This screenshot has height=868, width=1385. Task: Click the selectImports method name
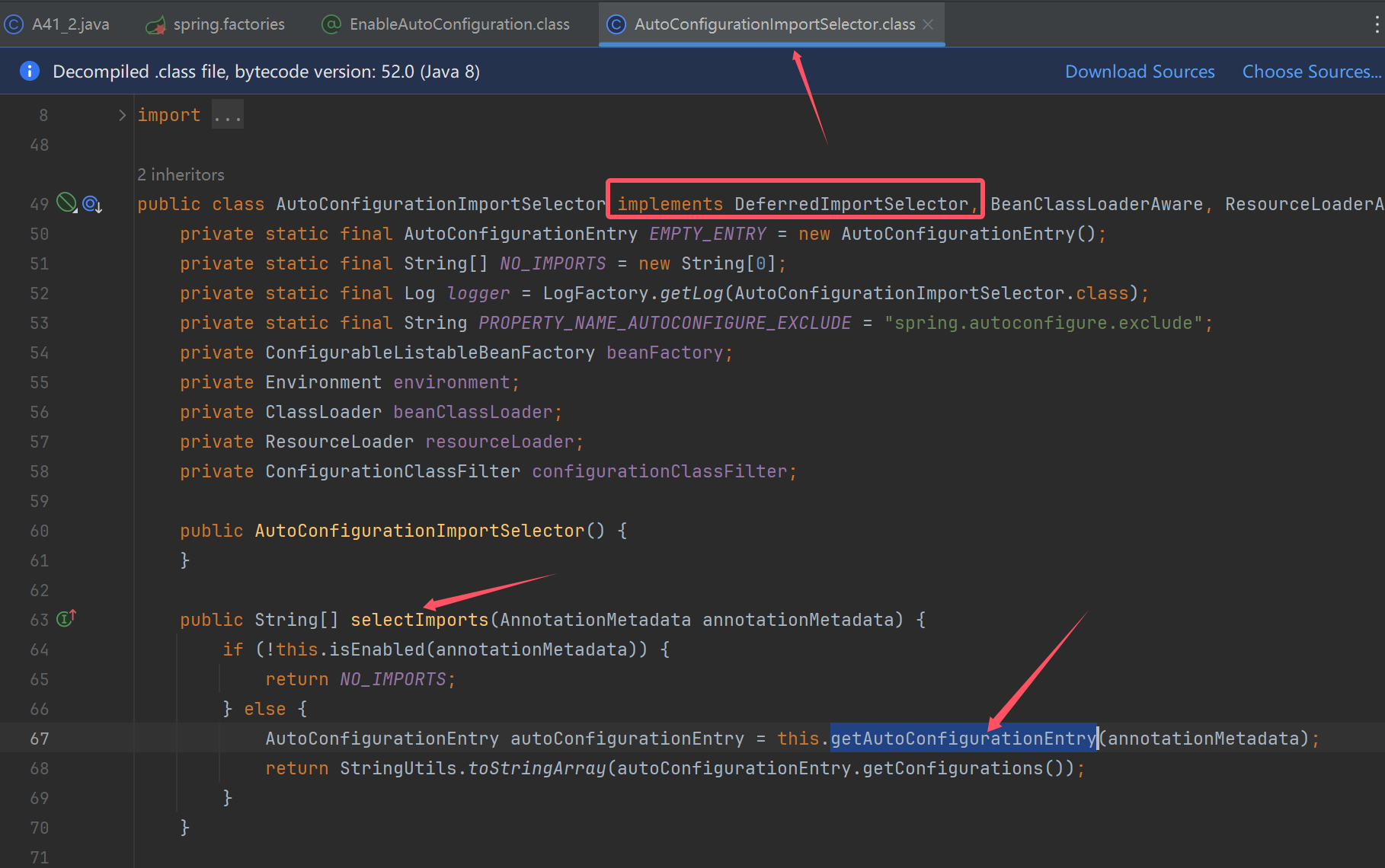click(419, 620)
